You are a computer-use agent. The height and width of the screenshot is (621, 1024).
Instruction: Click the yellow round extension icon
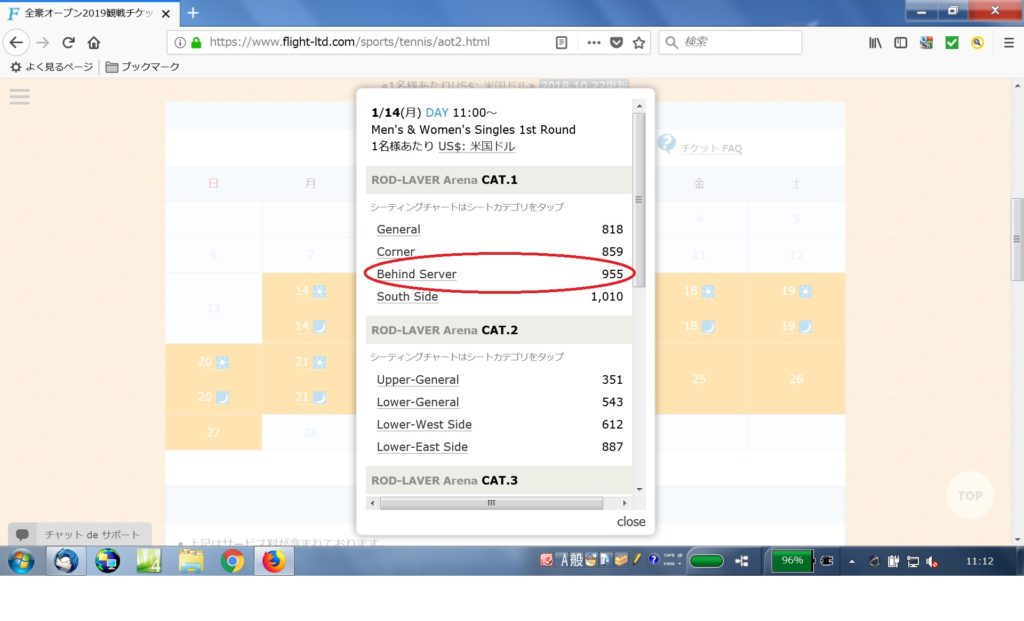977,42
